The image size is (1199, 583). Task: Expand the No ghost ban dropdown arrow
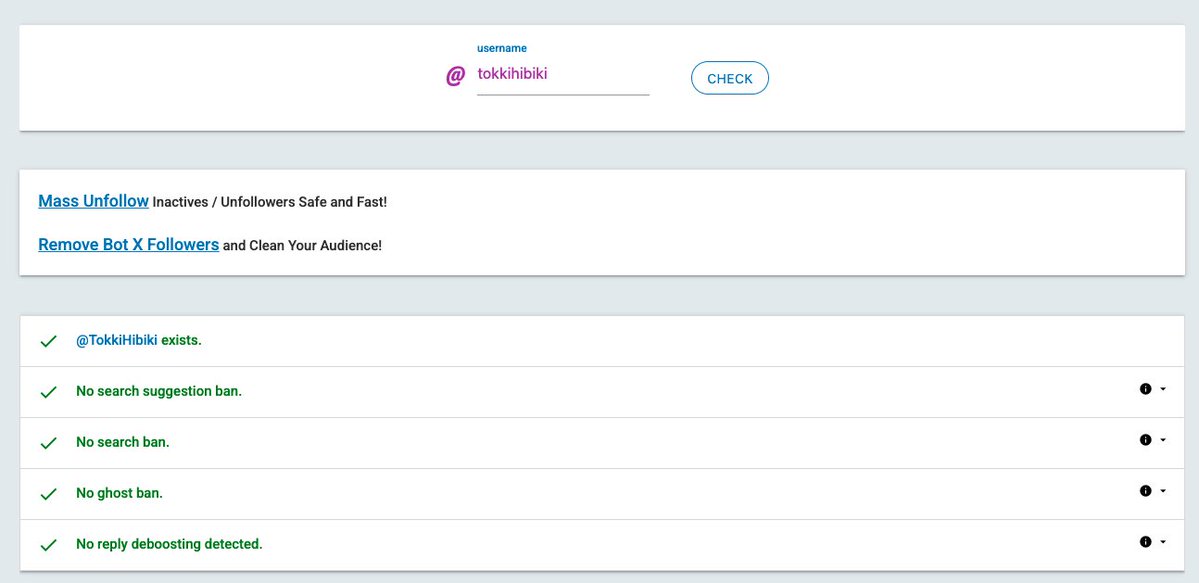point(1163,491)
